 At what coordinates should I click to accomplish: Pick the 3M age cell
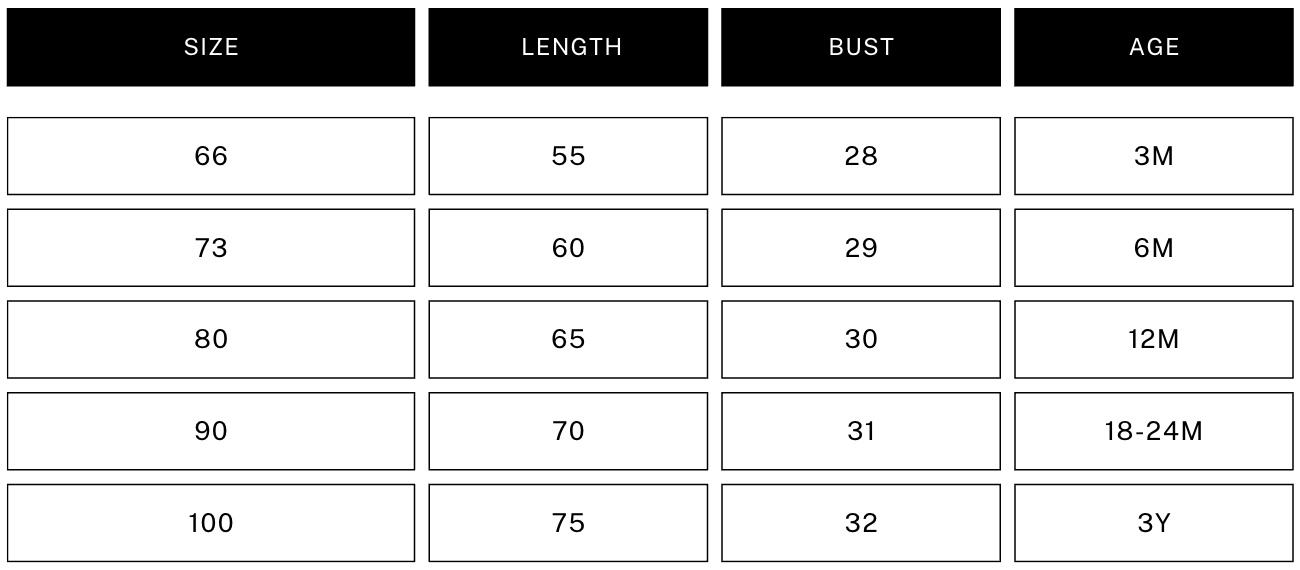tap(1154, 156)
